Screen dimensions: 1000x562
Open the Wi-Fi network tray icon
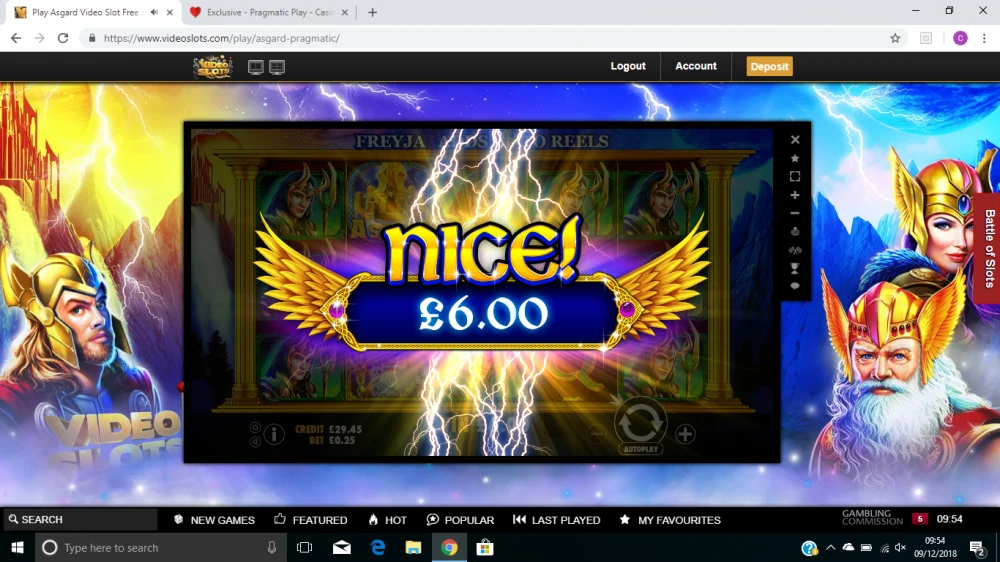pyautogui.click(x=884, y=548)
